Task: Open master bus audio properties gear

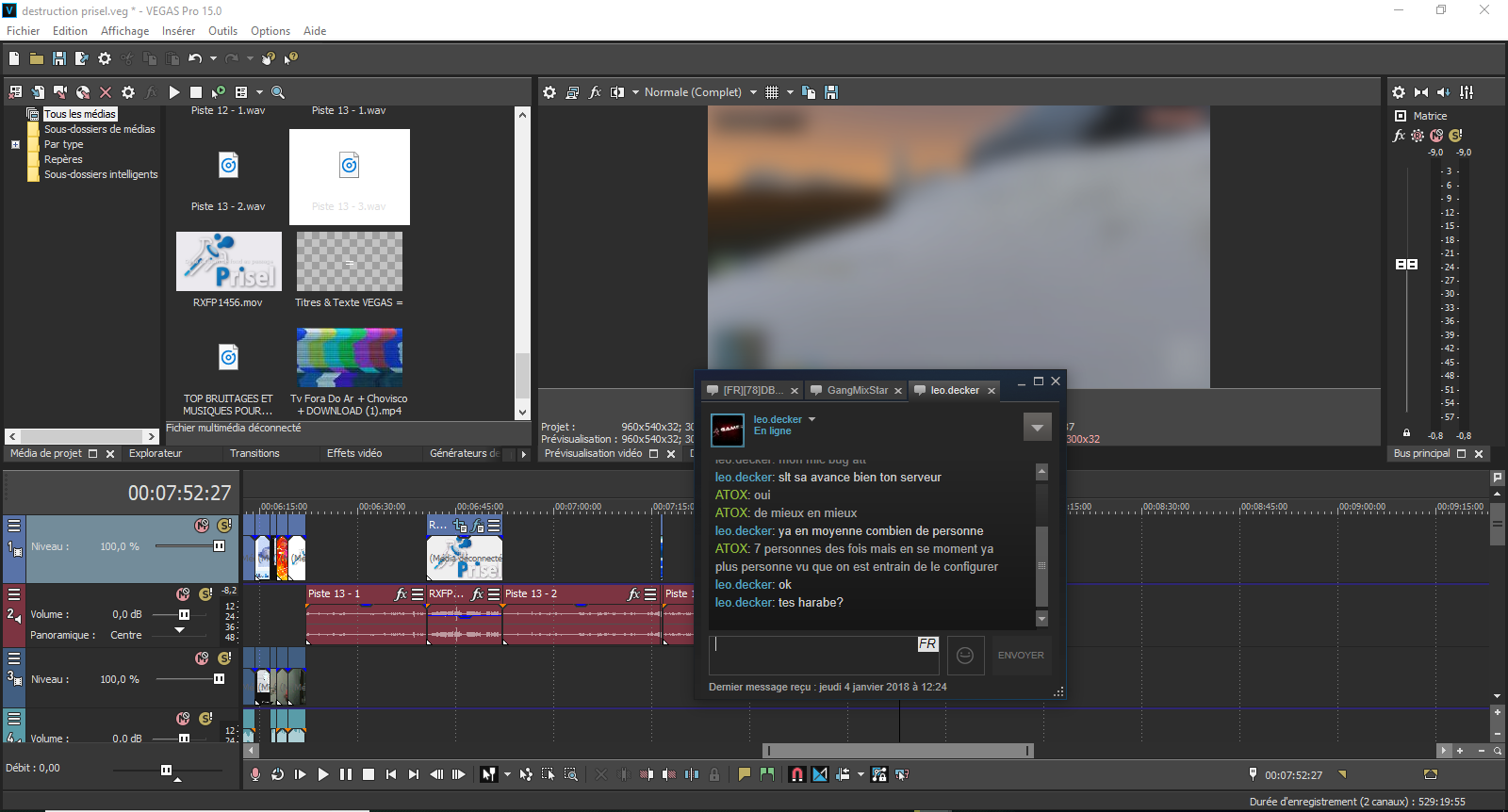Action: pyautogui.click(x=1399, y=92)
